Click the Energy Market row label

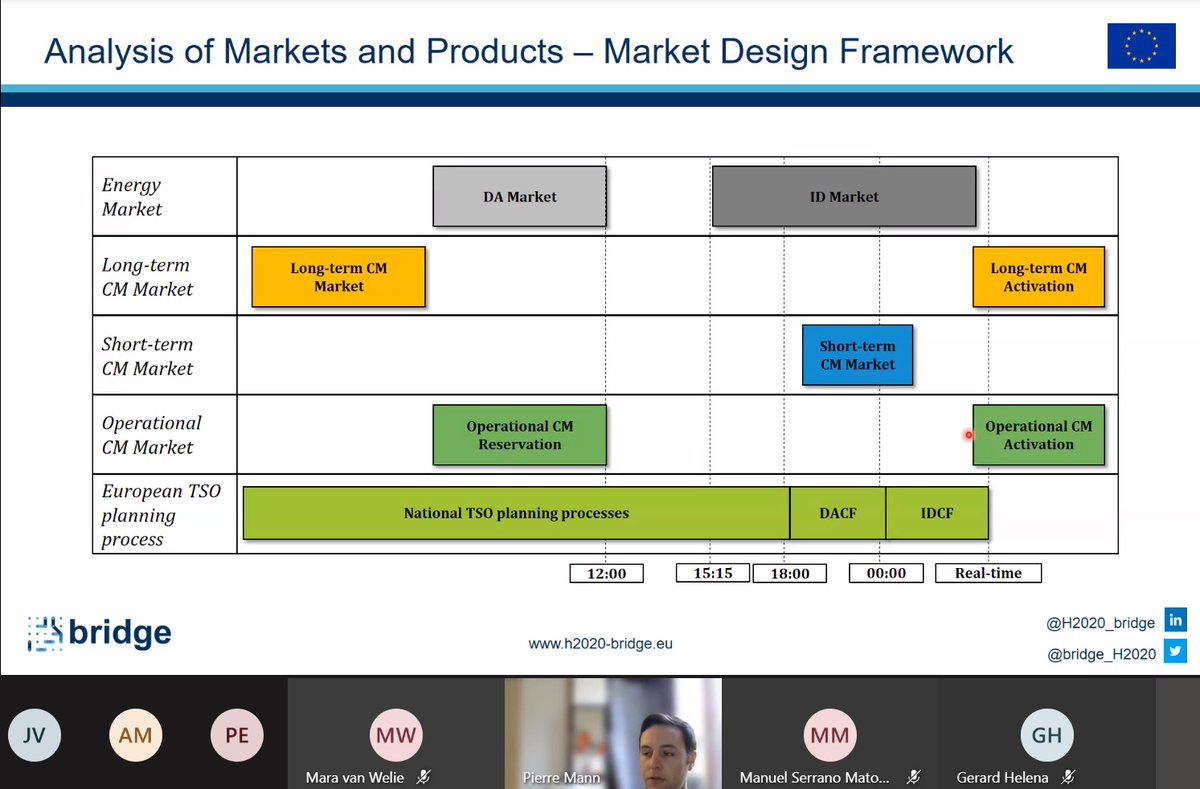(x=132, y=197)
